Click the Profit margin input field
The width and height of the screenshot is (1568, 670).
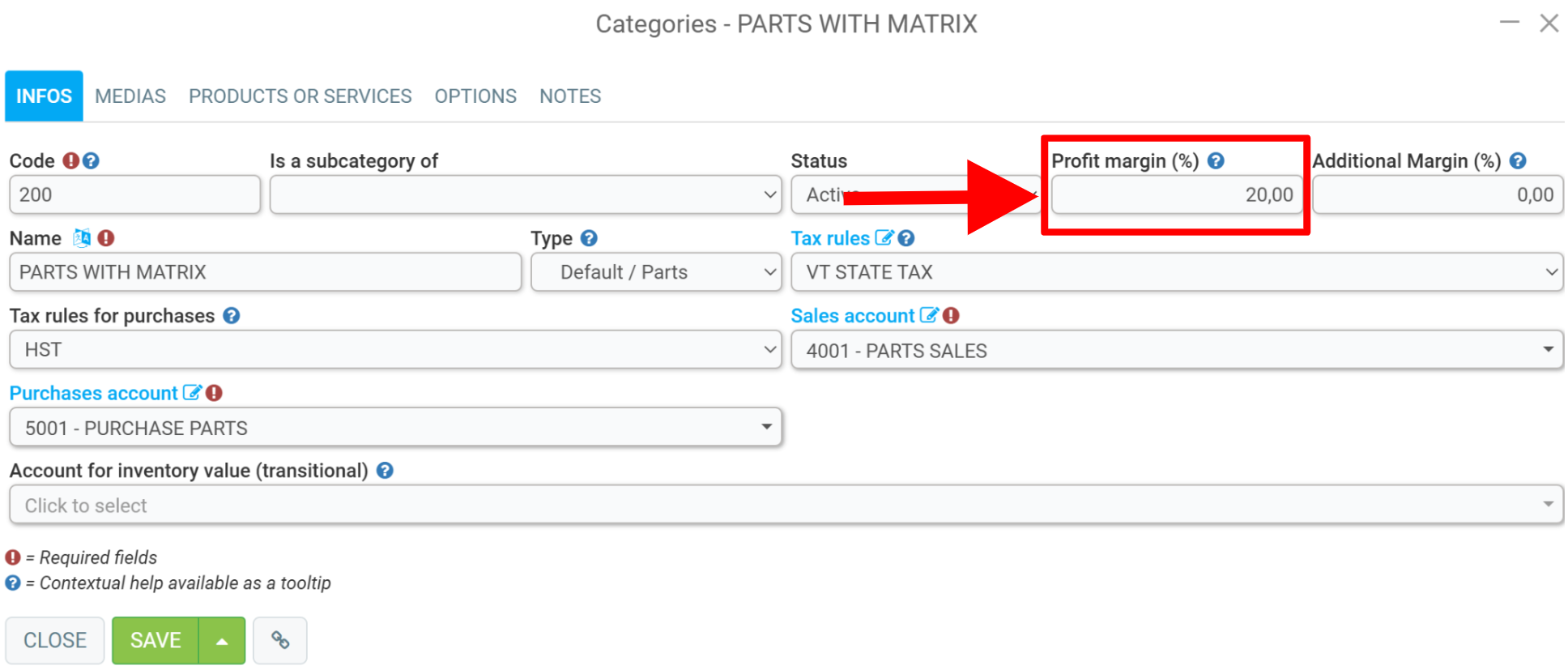click(x=1176, y=194)
